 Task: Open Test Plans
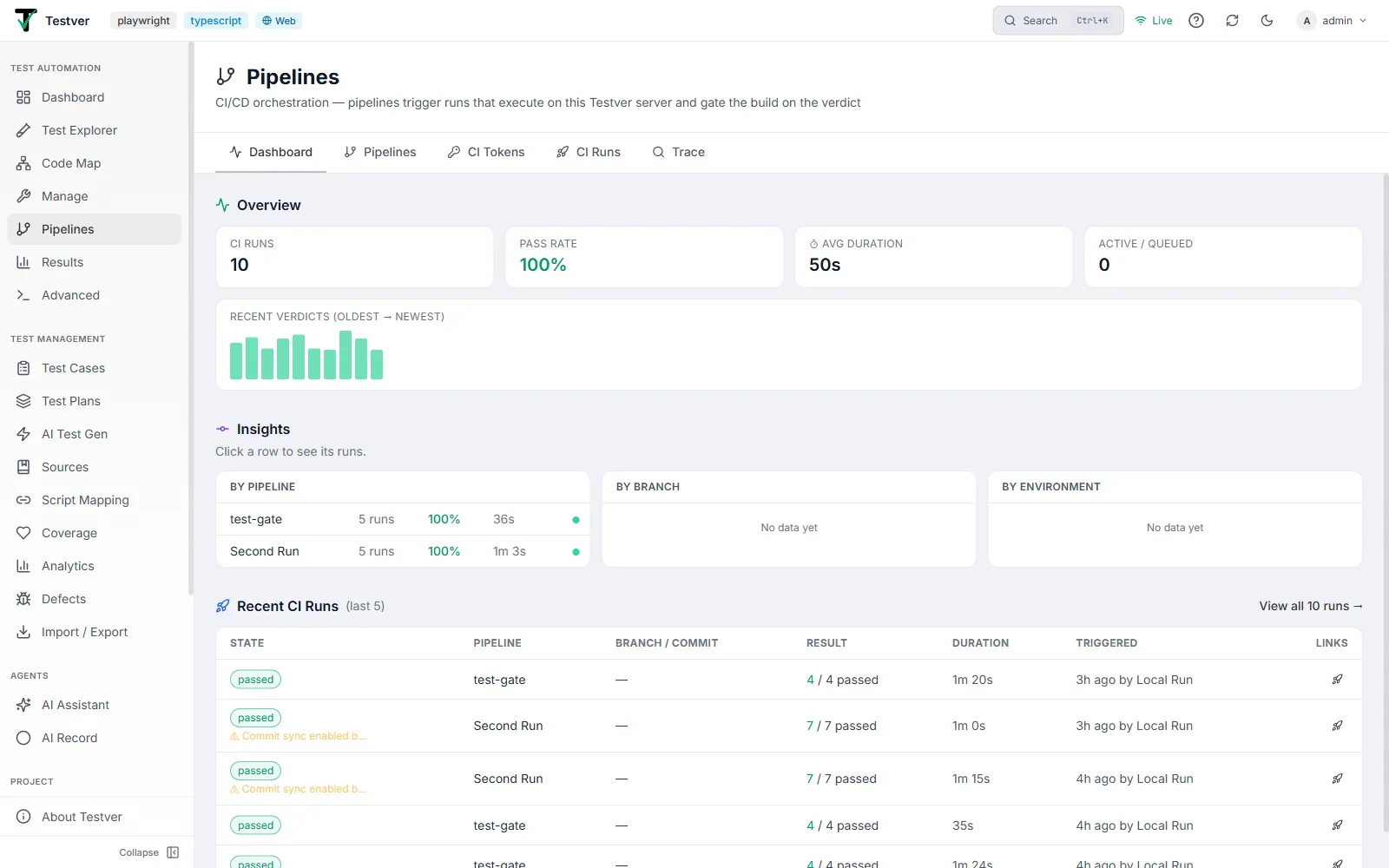pyautogui.click(x=94, y=401)
